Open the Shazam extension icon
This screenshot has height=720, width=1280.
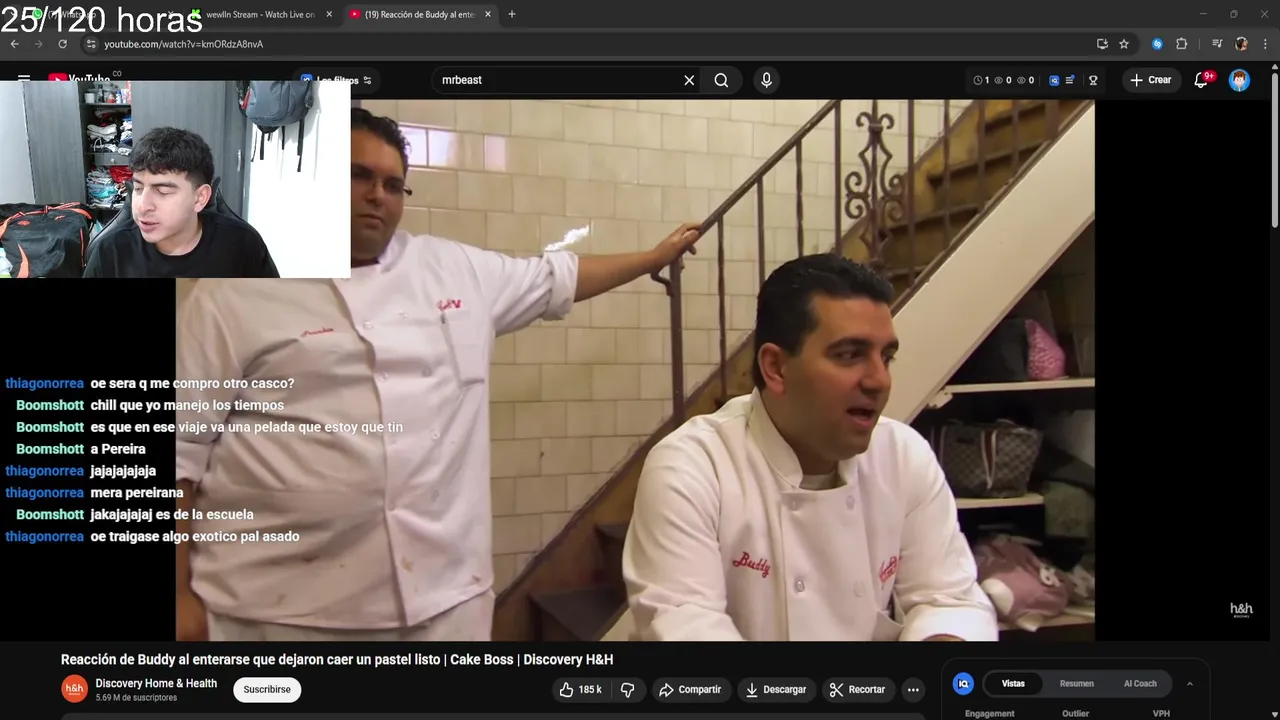pos(1157,44)
